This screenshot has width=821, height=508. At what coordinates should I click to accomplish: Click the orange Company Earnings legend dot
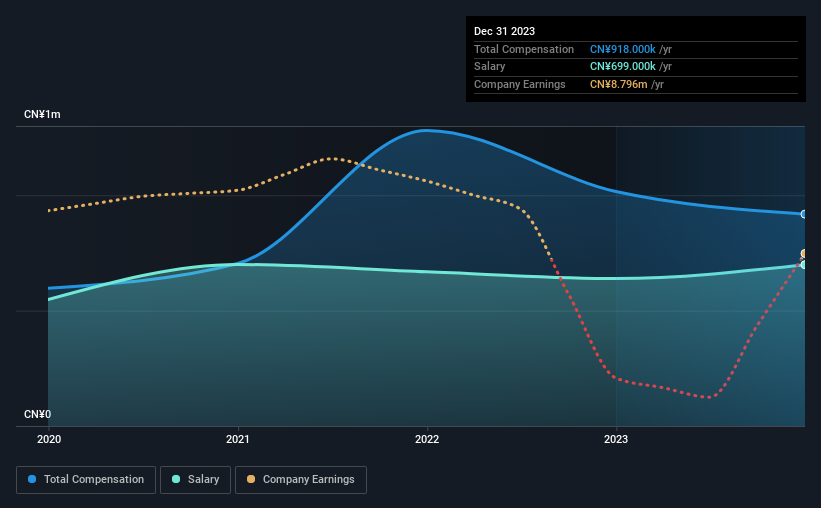click(x=251, y=479)
